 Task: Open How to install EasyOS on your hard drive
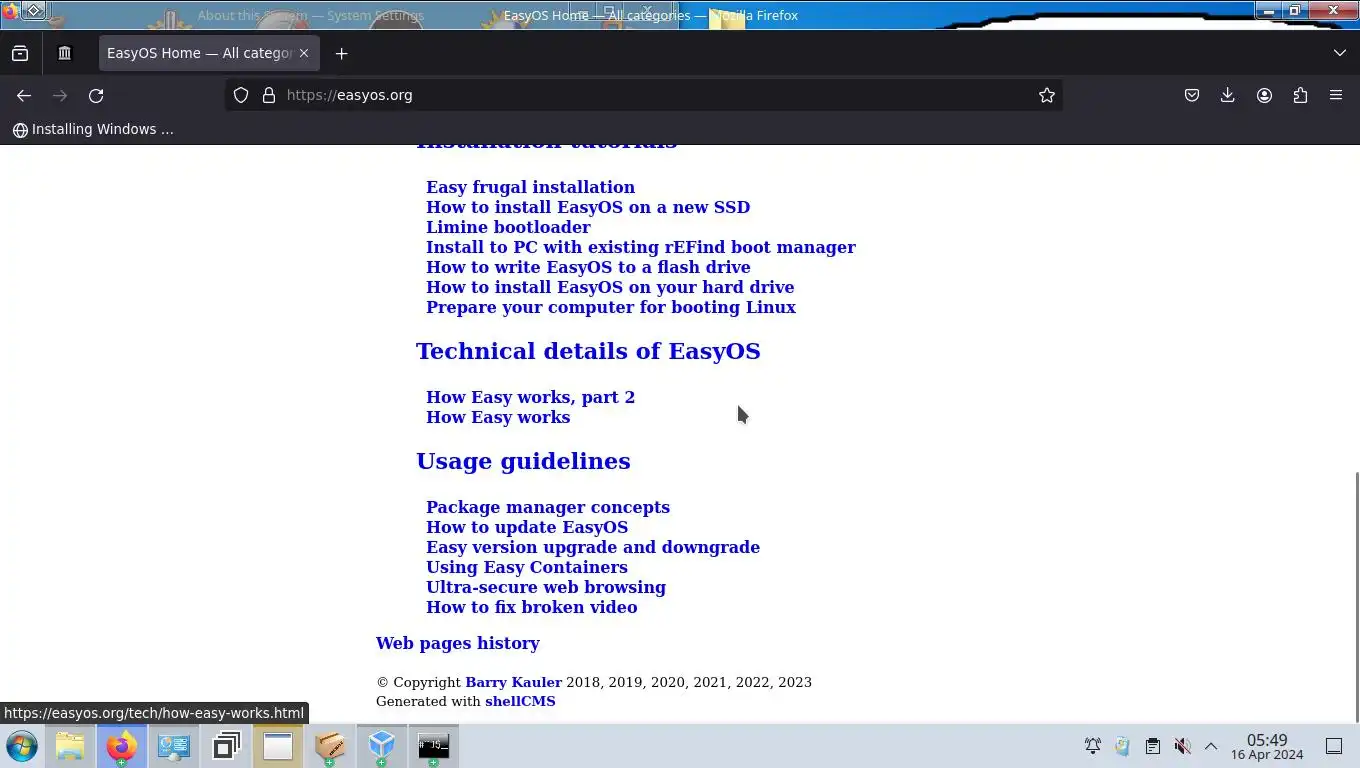(610, 287)
